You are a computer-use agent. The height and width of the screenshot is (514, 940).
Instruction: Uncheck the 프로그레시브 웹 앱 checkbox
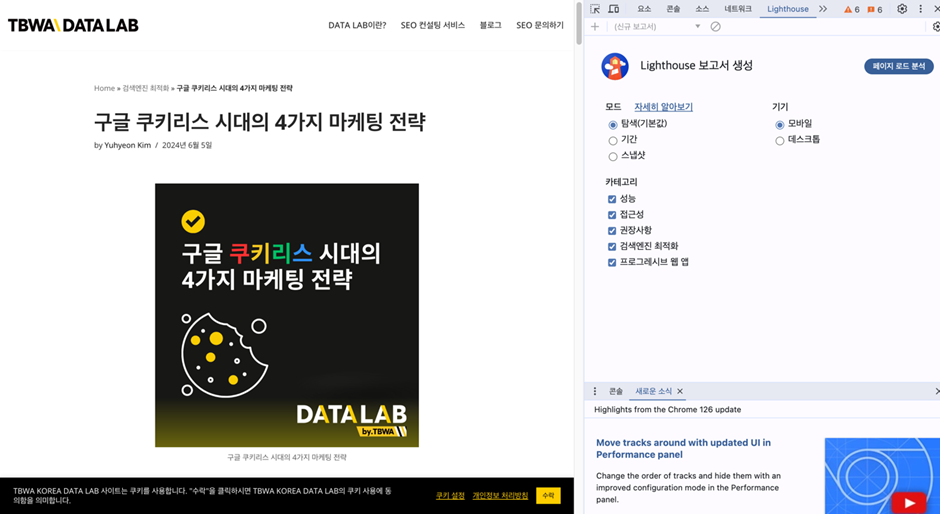pyautogui.click(x=612, y=262)
